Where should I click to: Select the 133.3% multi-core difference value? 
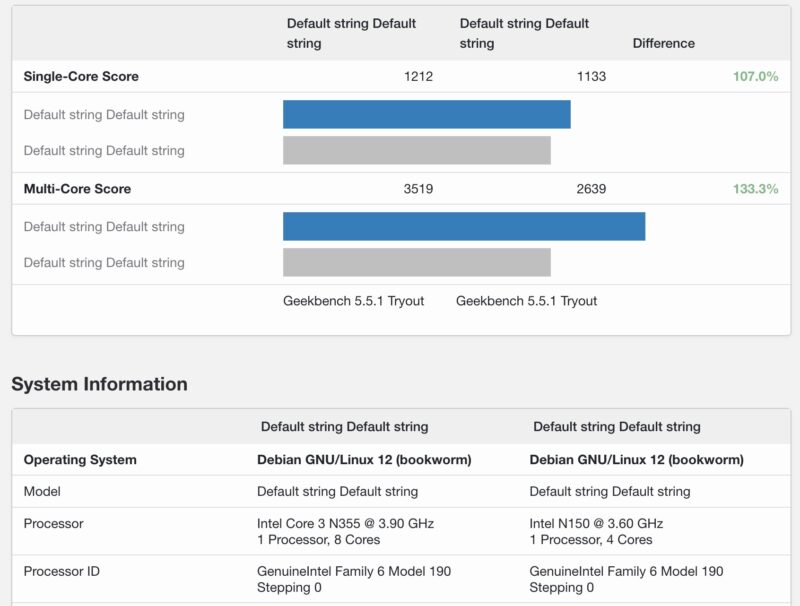pos(758,189)
